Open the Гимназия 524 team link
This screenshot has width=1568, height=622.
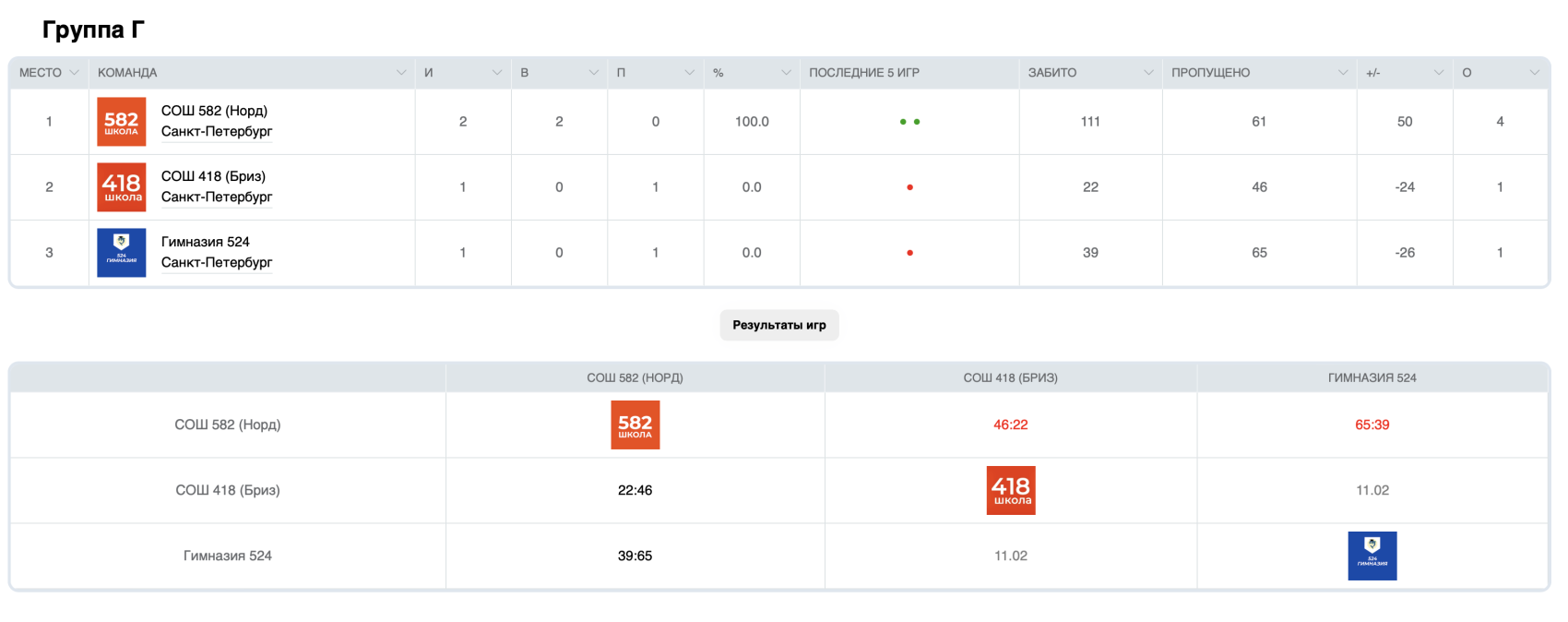(205, 242)
